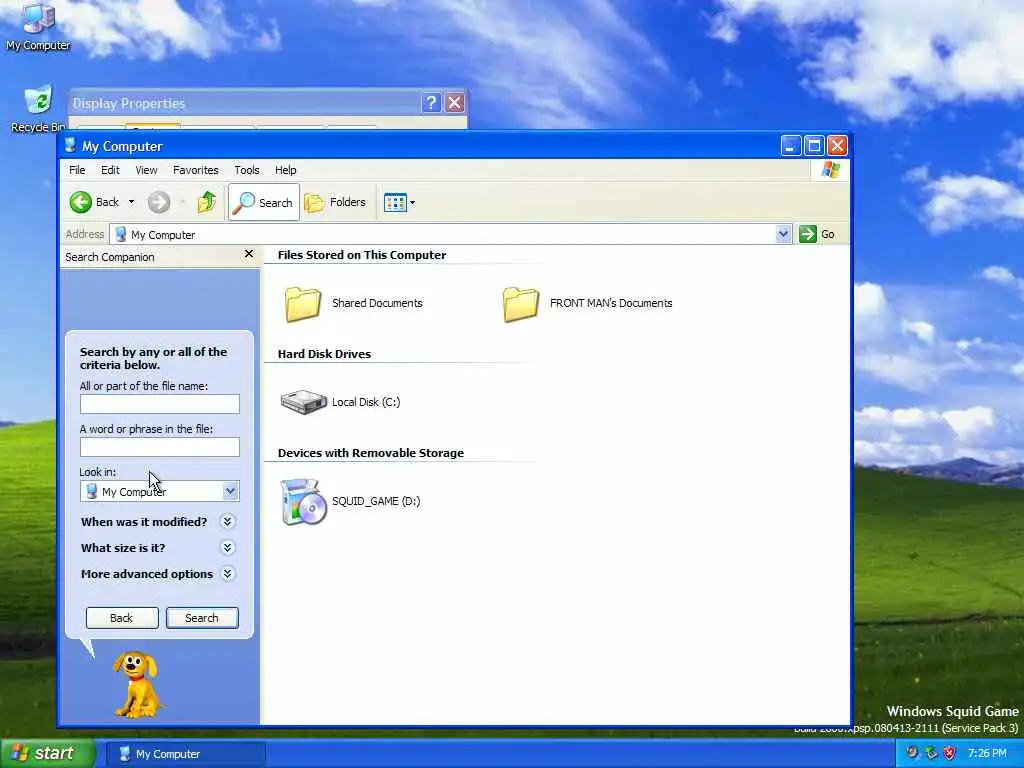Open the View menu
Image resolution: width=1024 pixels, height=768 pixels.
[x=146, y=170]
